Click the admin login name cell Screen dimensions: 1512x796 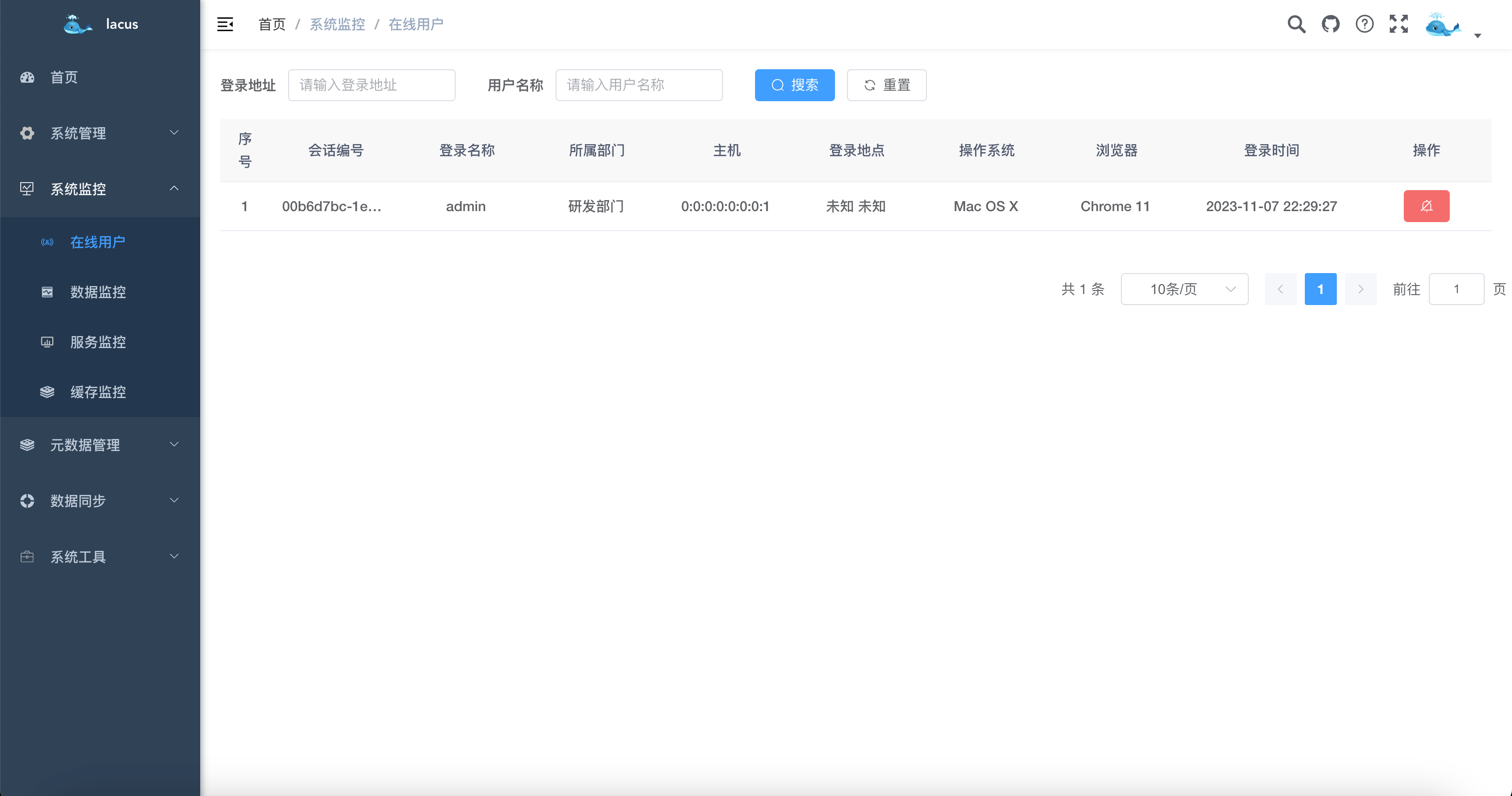(x=466, y=206)
